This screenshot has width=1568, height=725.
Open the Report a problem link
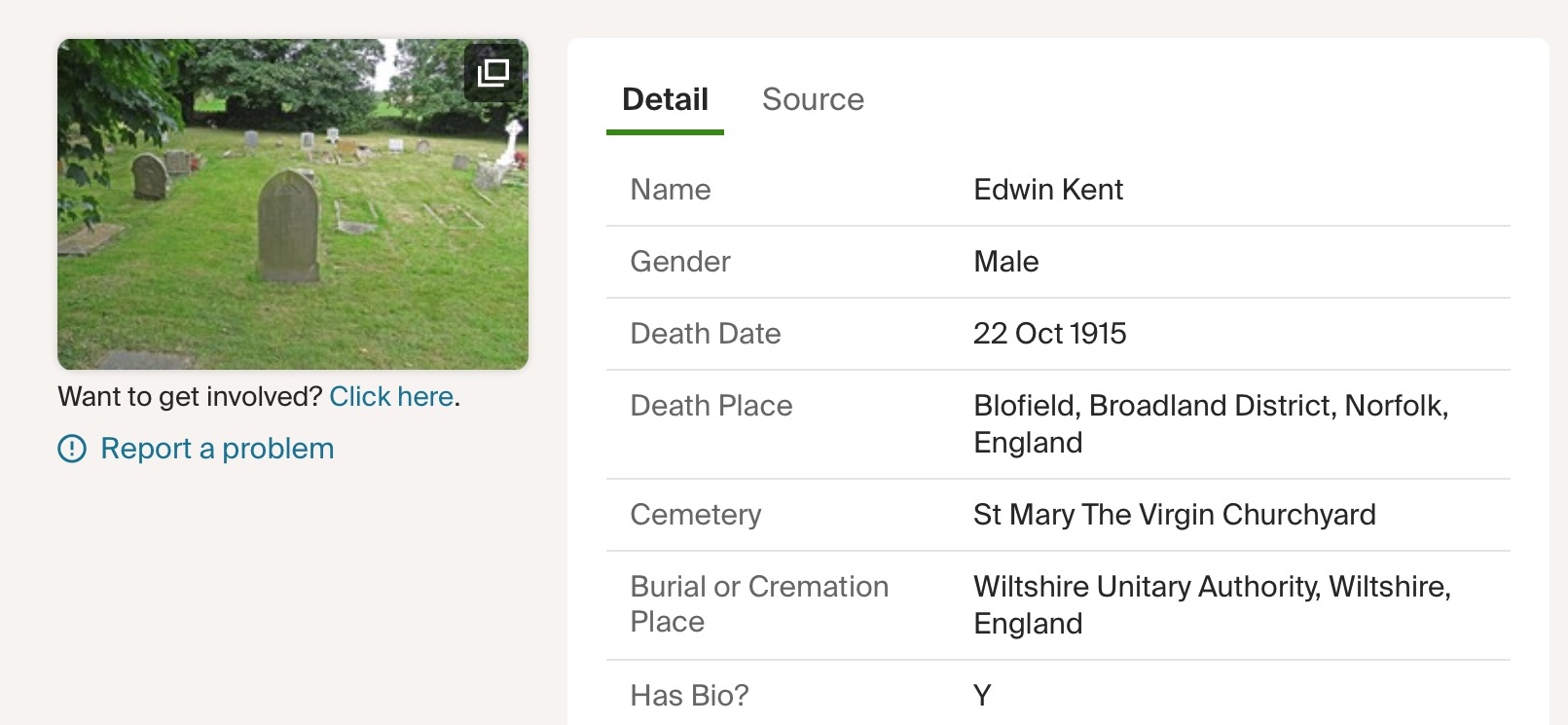(x=217, y=449)
